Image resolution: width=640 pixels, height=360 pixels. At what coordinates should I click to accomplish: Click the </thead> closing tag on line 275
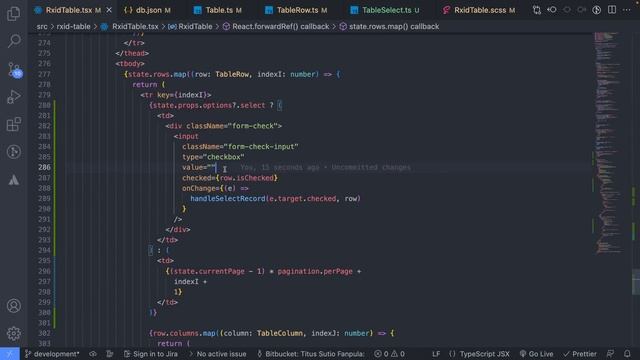click(x=132, y=53)
